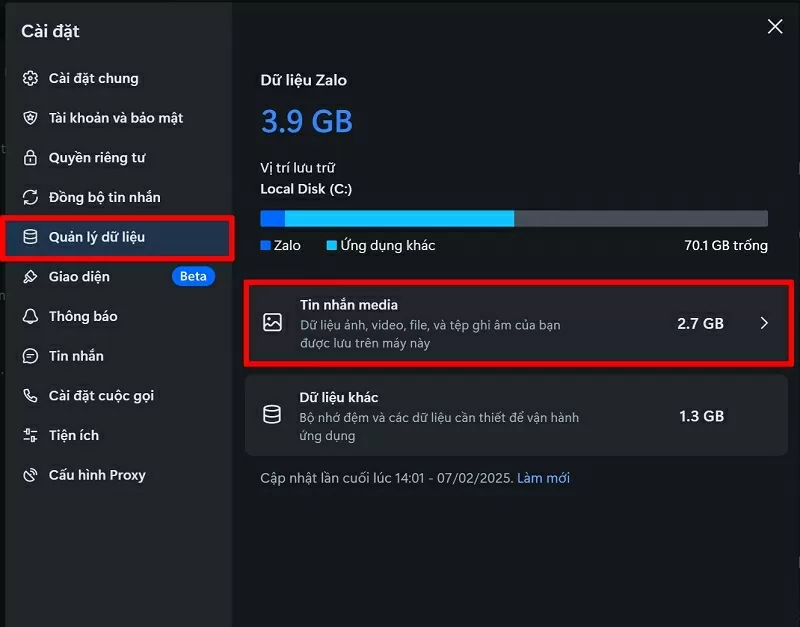
Task: Click the Làm mới refresh link
Action: click(543, 478)
